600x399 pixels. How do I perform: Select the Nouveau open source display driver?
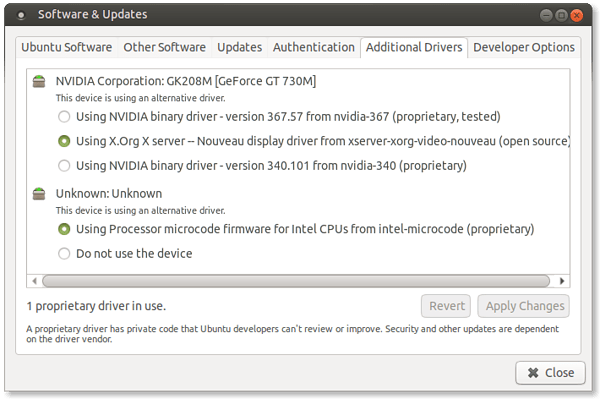coord(64,141)
